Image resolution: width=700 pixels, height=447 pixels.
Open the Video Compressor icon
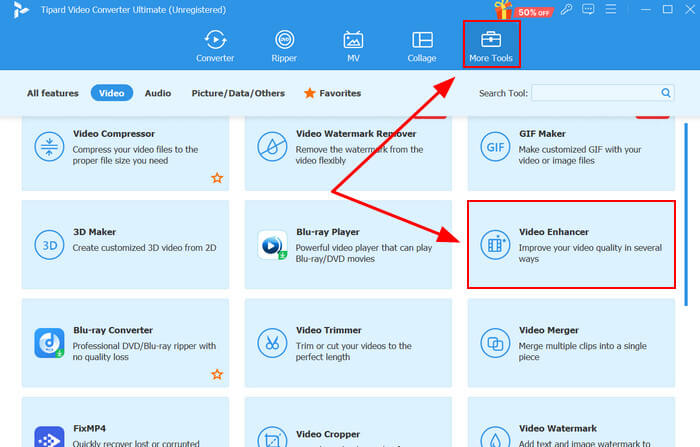(49, 147)
